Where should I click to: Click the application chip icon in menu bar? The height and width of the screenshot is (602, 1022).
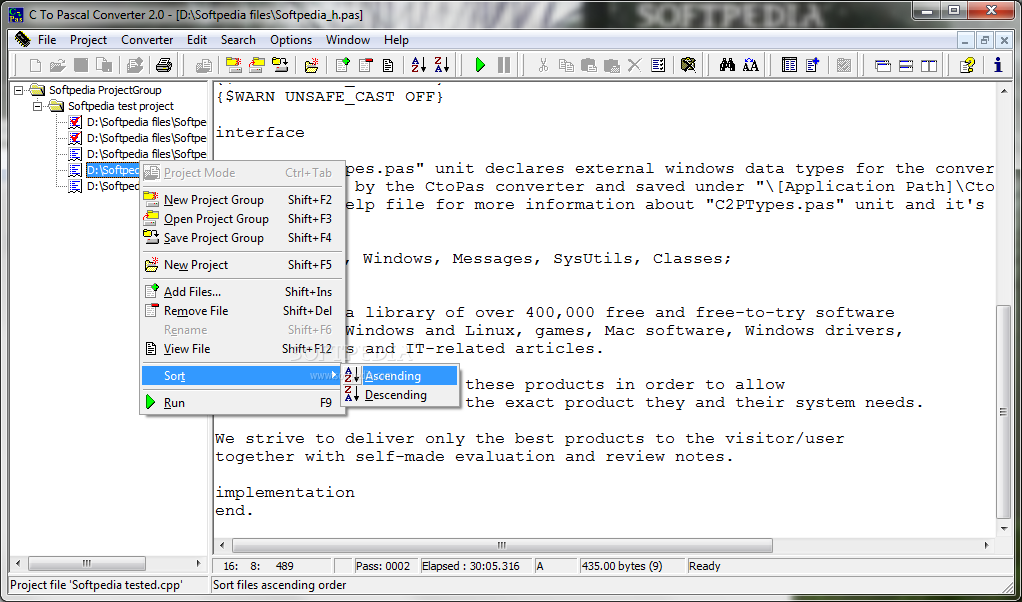(22, 39)
